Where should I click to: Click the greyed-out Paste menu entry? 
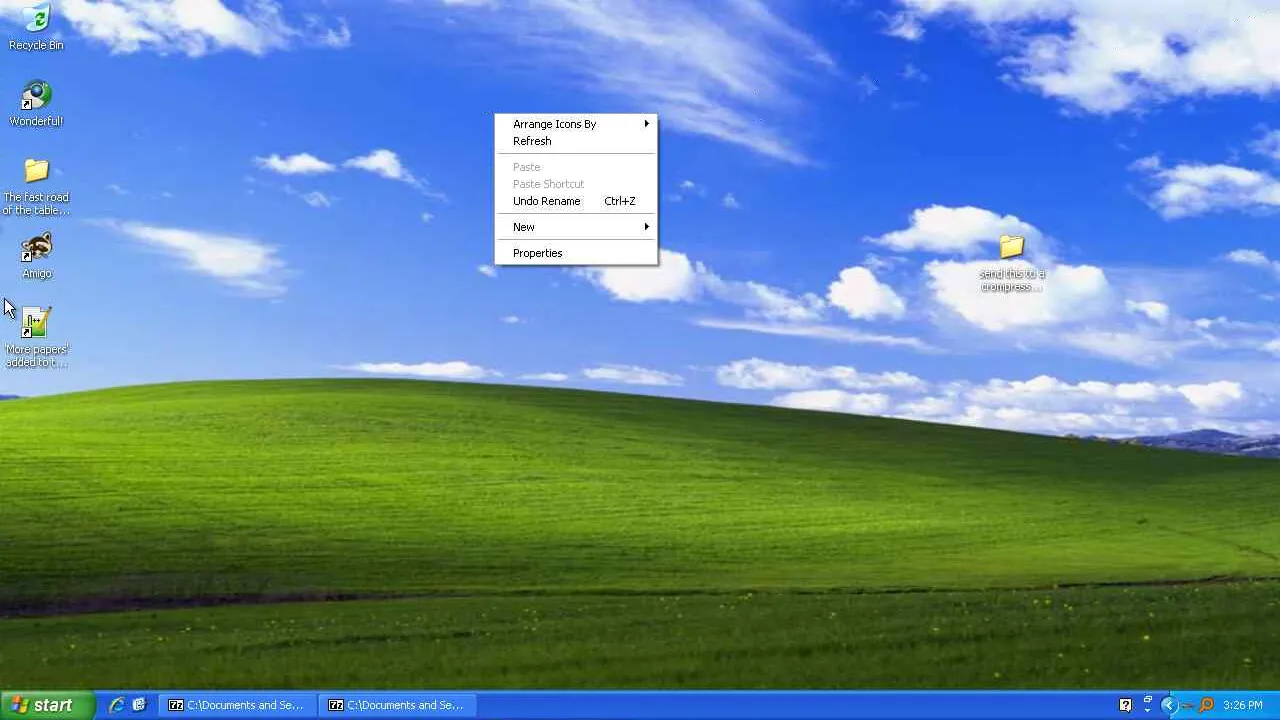click(x=576, y=167)
